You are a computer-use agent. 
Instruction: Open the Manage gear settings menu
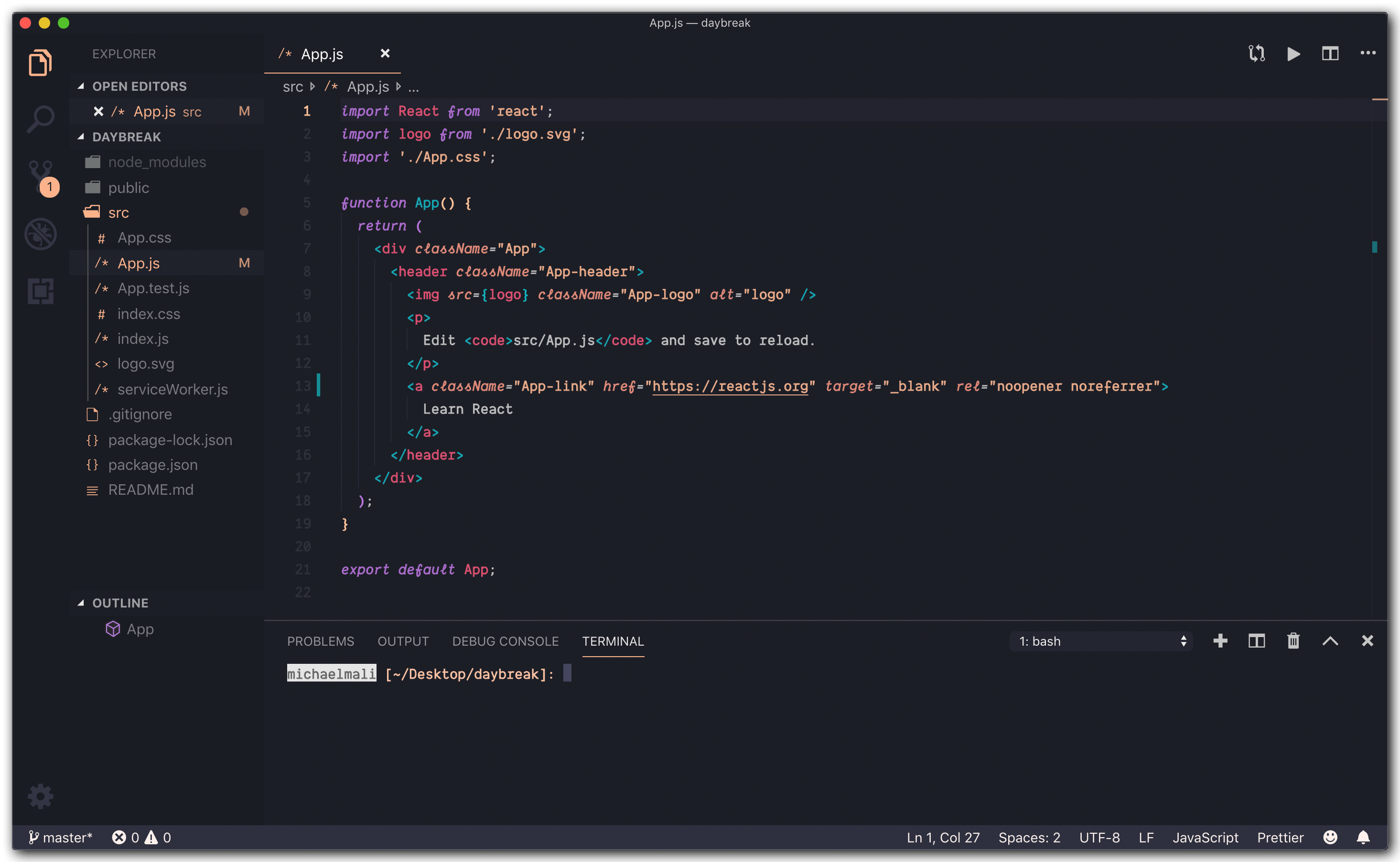click(x=40, y=796)
